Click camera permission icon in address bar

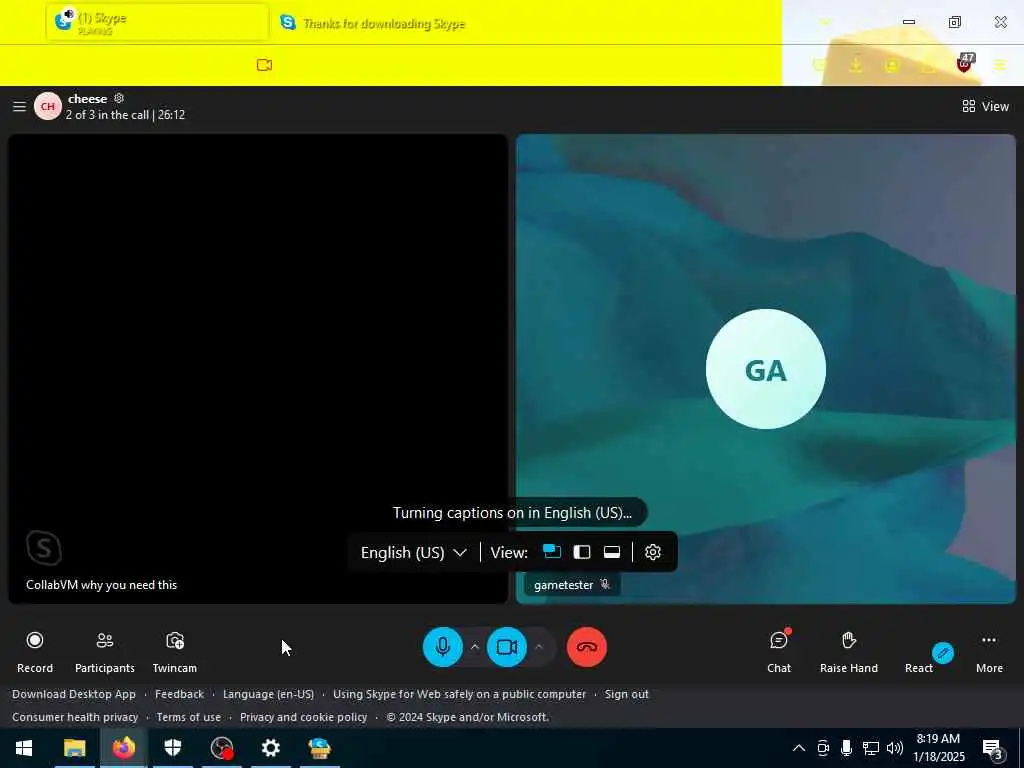(264, 65)
